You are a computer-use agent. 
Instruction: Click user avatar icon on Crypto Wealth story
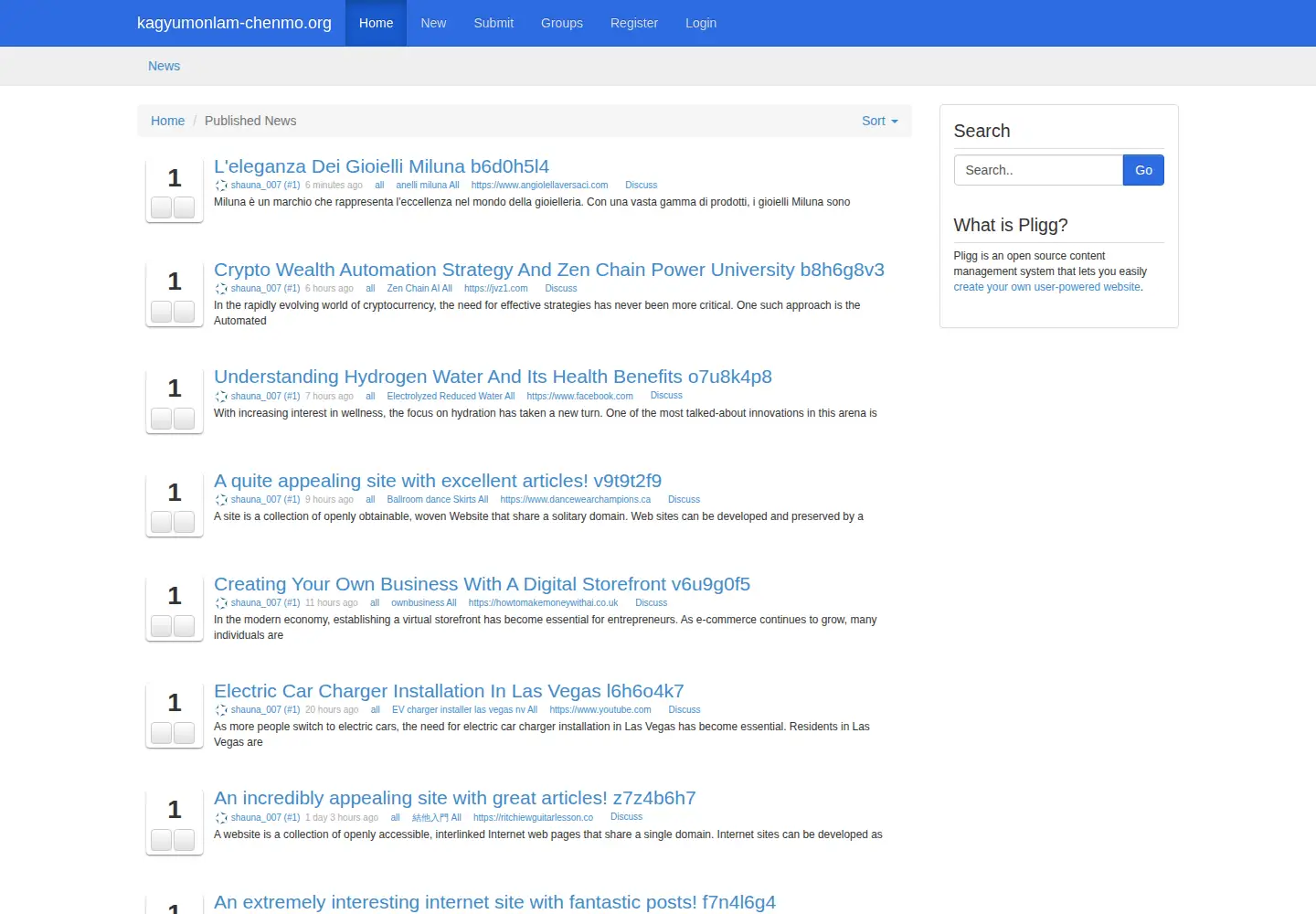tap(221, 289)
